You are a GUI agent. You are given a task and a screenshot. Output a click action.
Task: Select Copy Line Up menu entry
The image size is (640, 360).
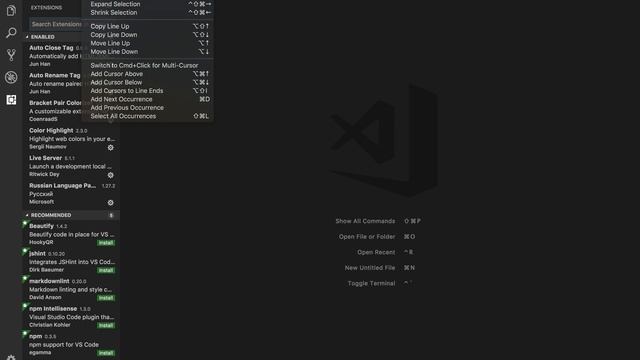147,26
